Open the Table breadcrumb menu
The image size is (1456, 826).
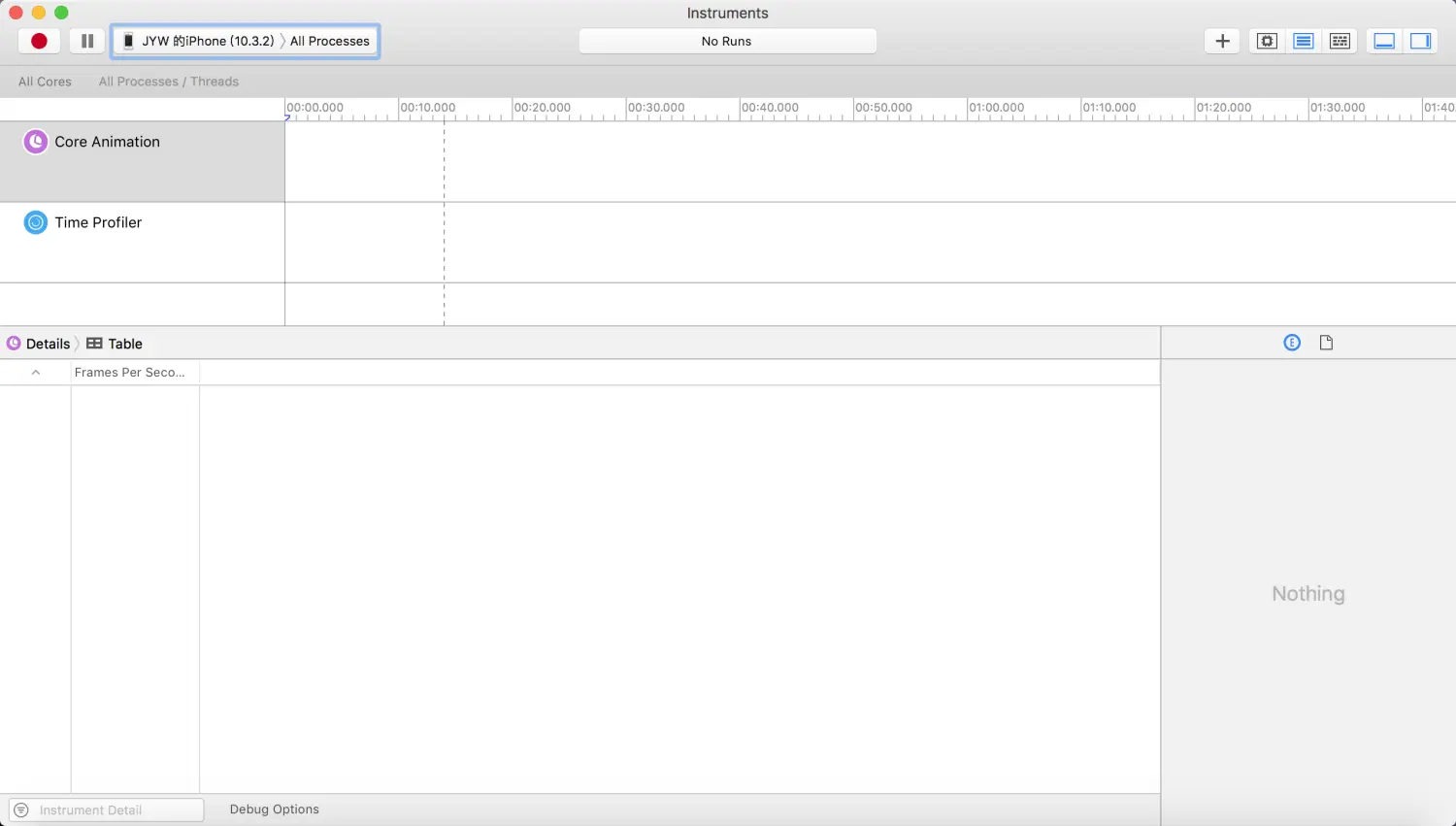point(115,344)
